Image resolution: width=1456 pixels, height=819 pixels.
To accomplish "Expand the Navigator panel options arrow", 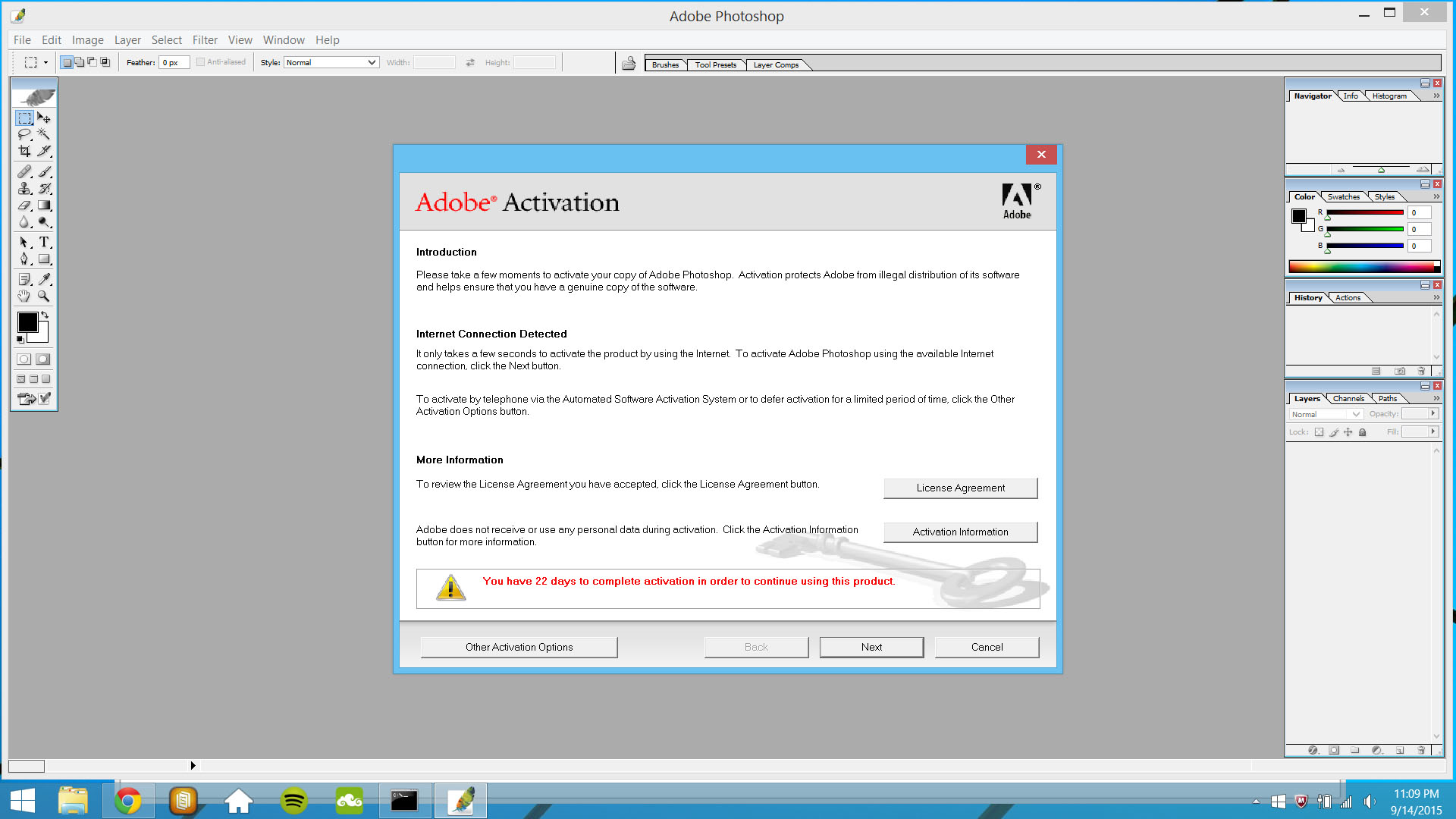I will coord(1436,96).
